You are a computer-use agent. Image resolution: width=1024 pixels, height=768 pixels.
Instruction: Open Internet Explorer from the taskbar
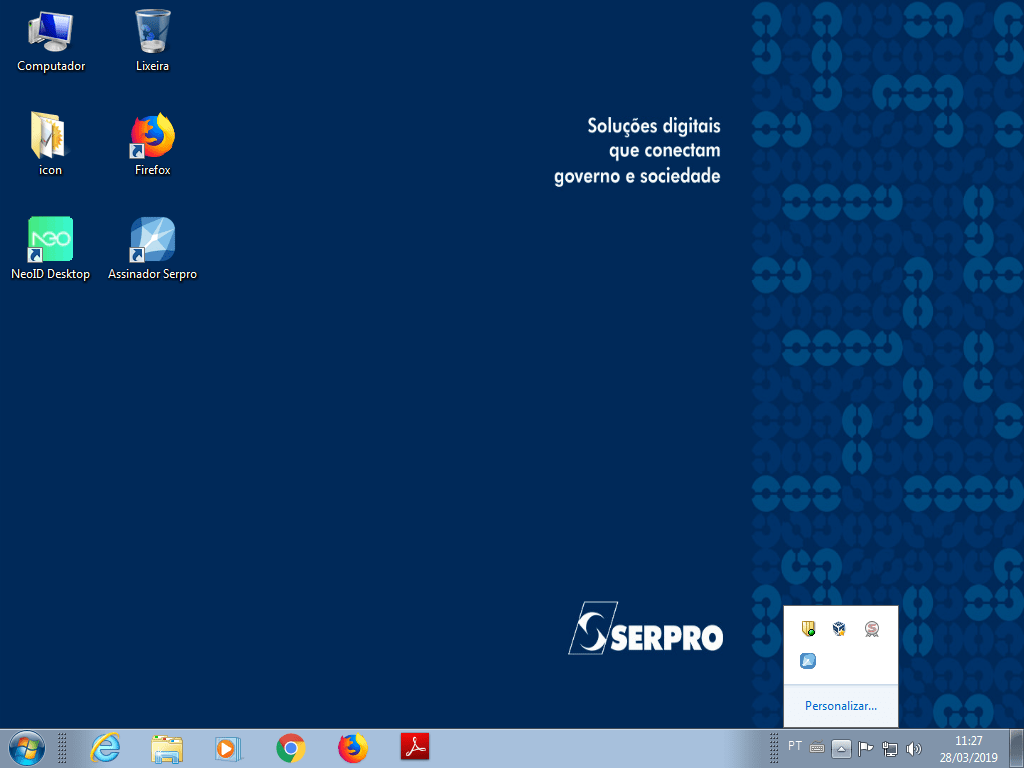click(105, 747)
